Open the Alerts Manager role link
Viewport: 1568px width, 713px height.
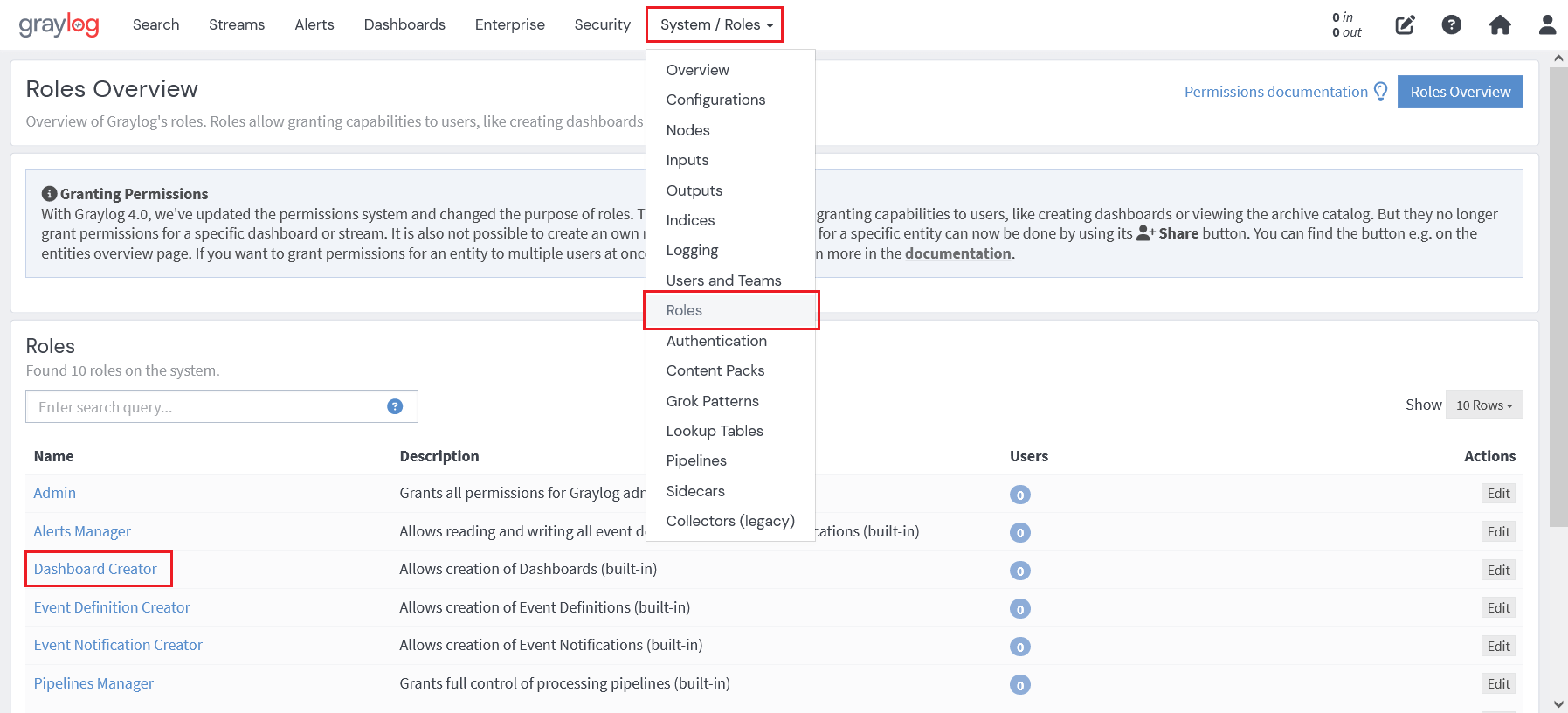point(82,531)
